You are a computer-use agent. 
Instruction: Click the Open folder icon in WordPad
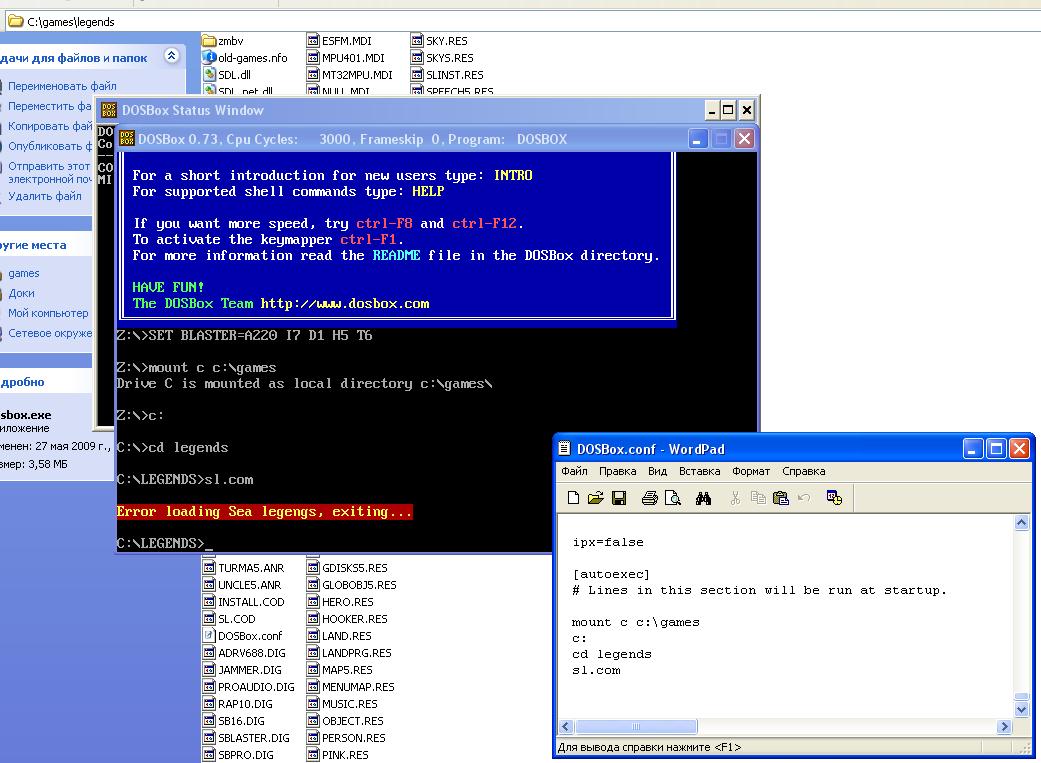pos(595,498)
